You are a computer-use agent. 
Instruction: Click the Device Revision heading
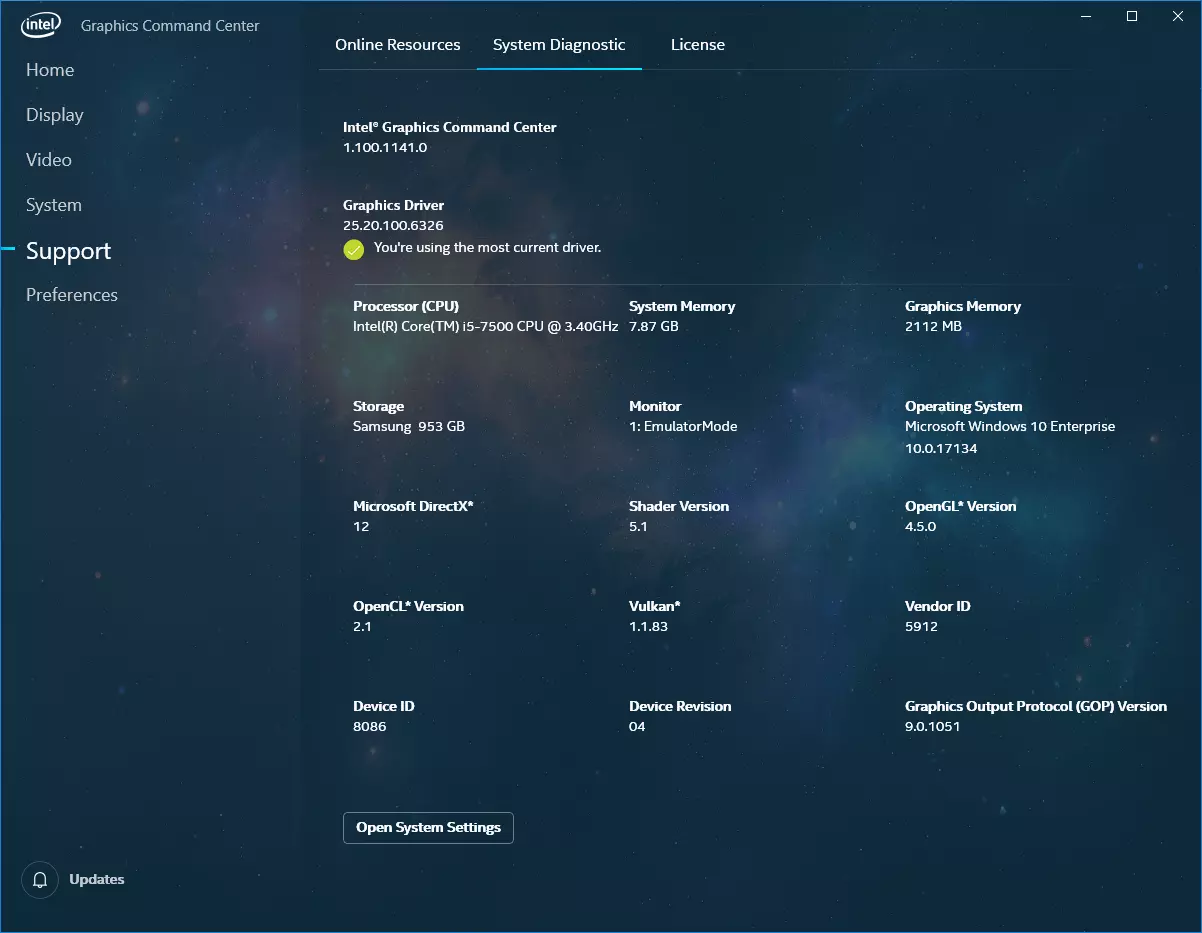(680, 706)
